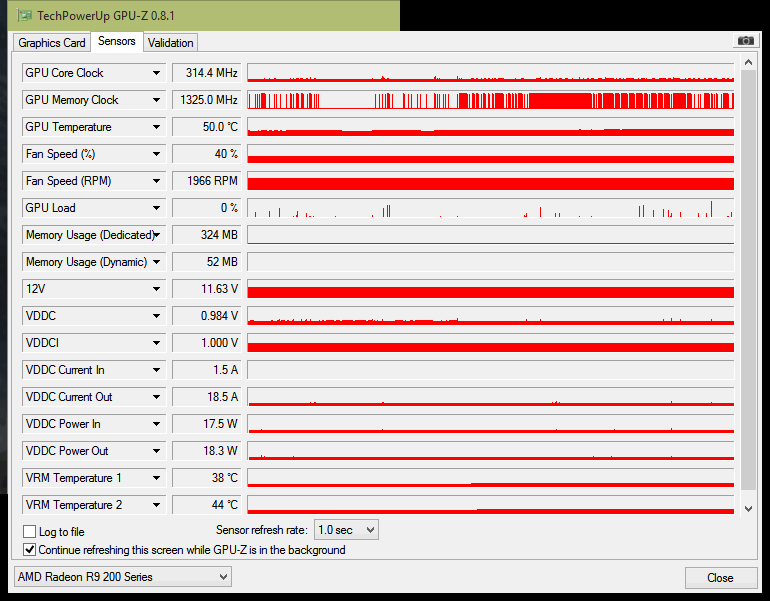Open Fan Speed (%) sensor options arrow
770x601 pixels.
(156, 154)
